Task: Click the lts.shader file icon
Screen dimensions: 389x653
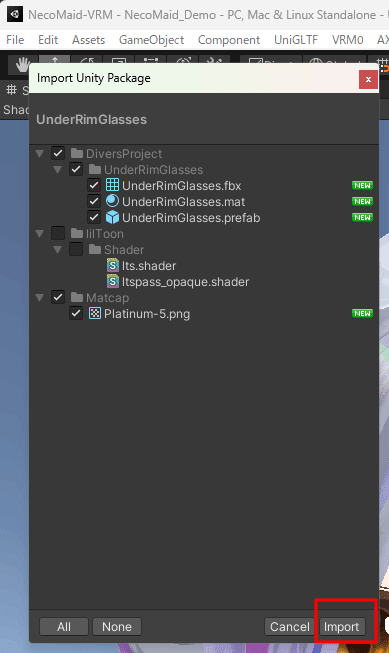Action: click(x=112, y=265)
